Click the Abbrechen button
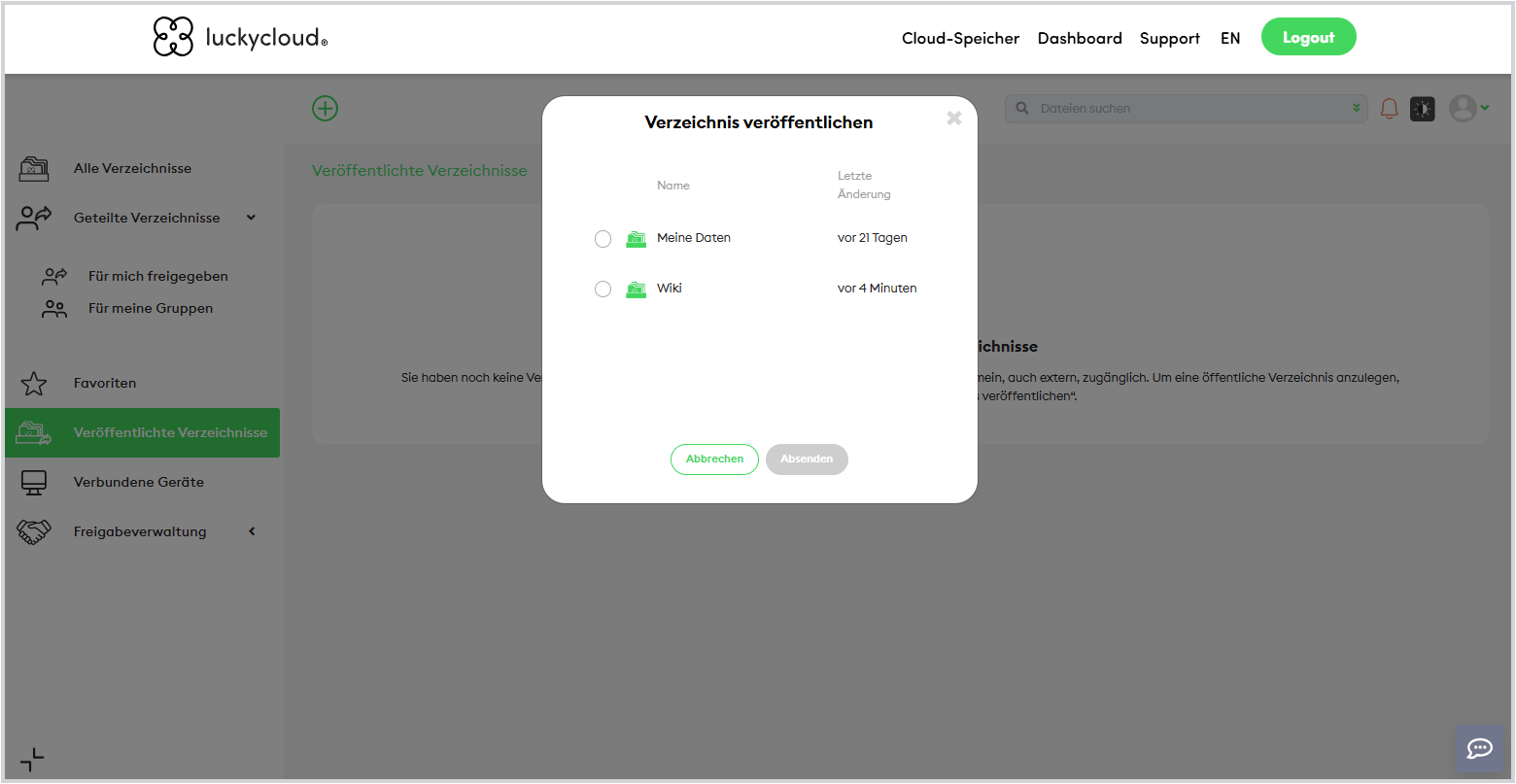Image resolution: width=1516 pixels, height=784 pixels. point(714,459)
